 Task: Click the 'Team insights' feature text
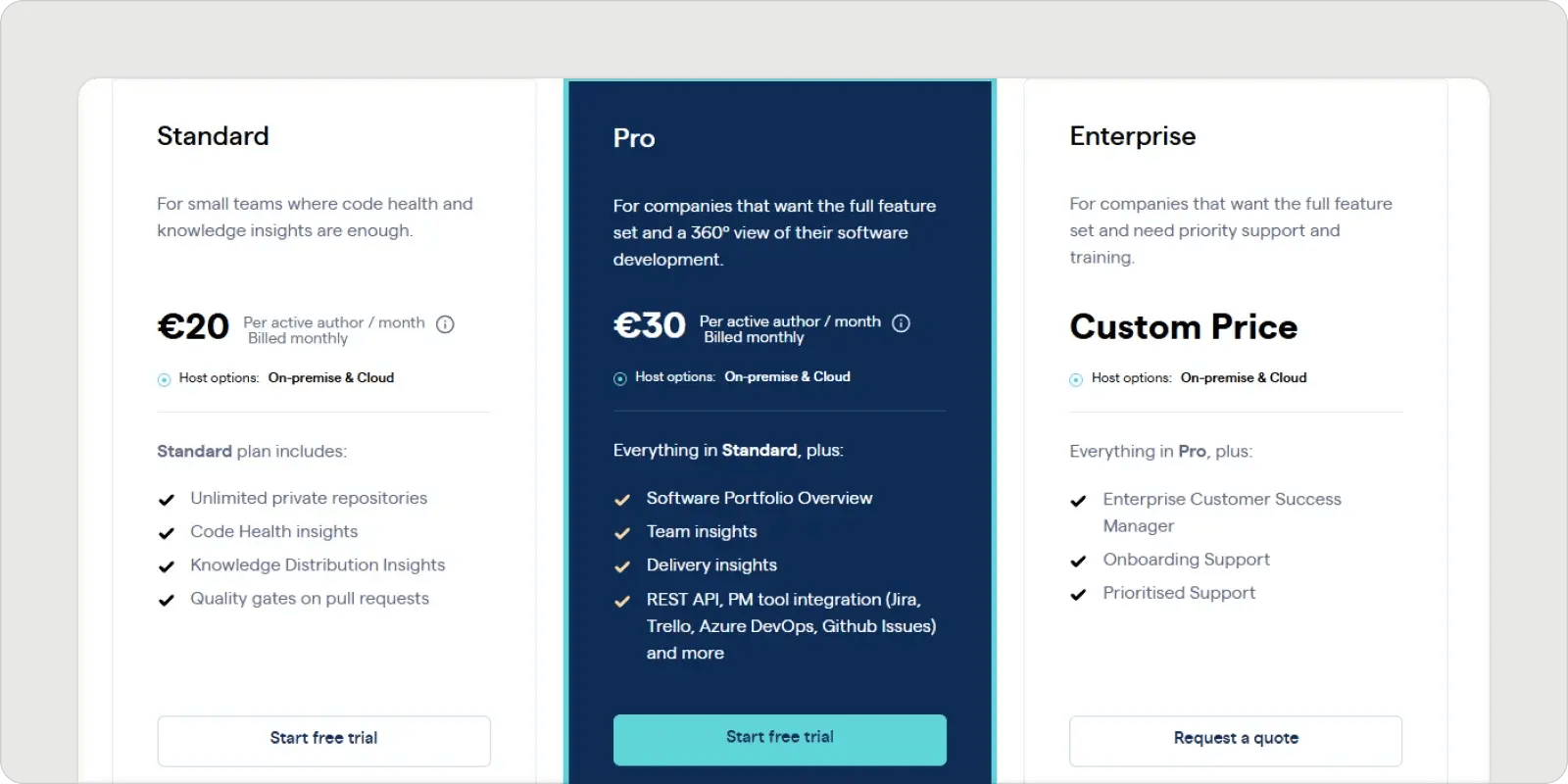click(x=702, y=531)
